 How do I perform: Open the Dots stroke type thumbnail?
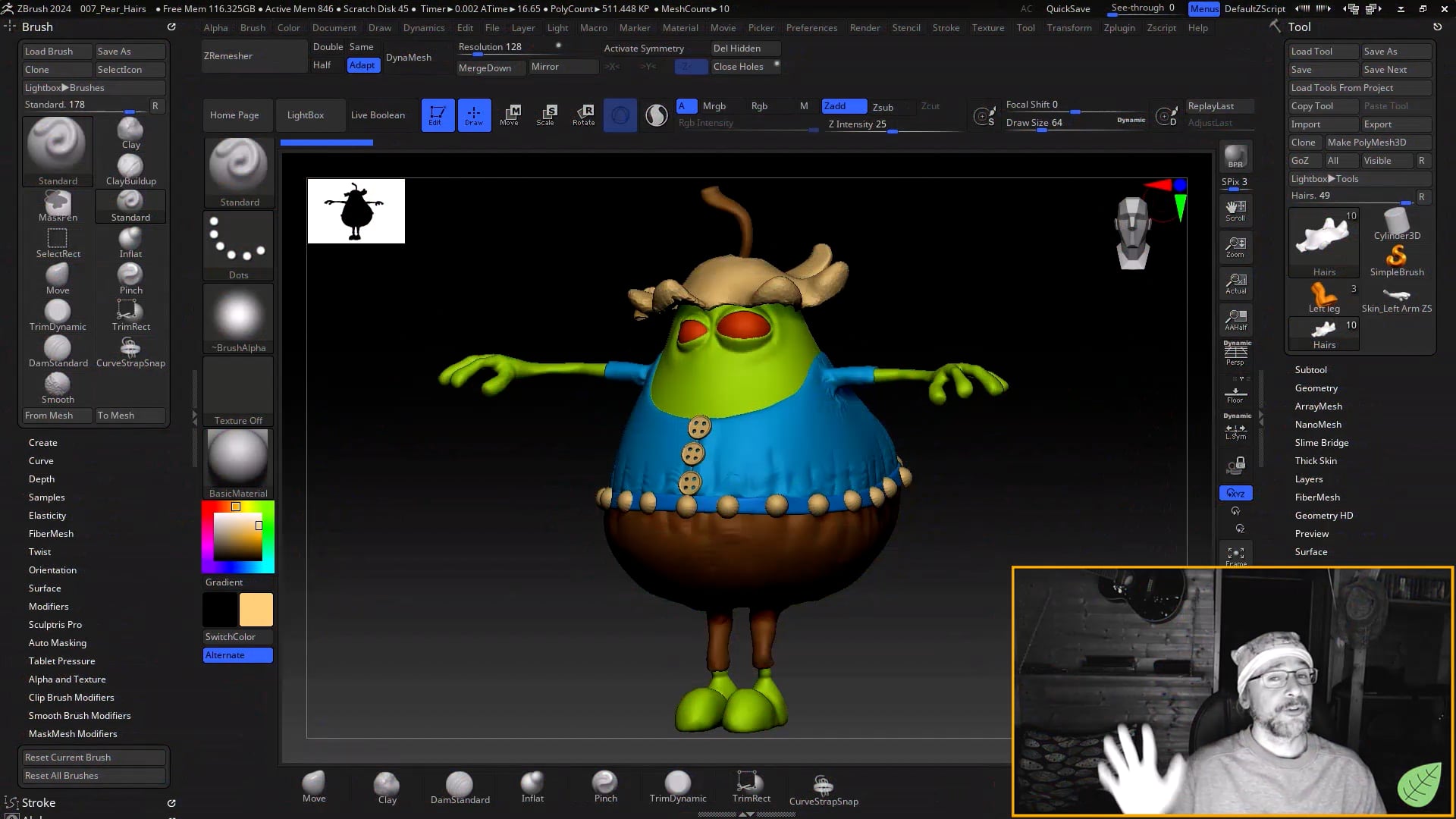[x=238, y=244]
